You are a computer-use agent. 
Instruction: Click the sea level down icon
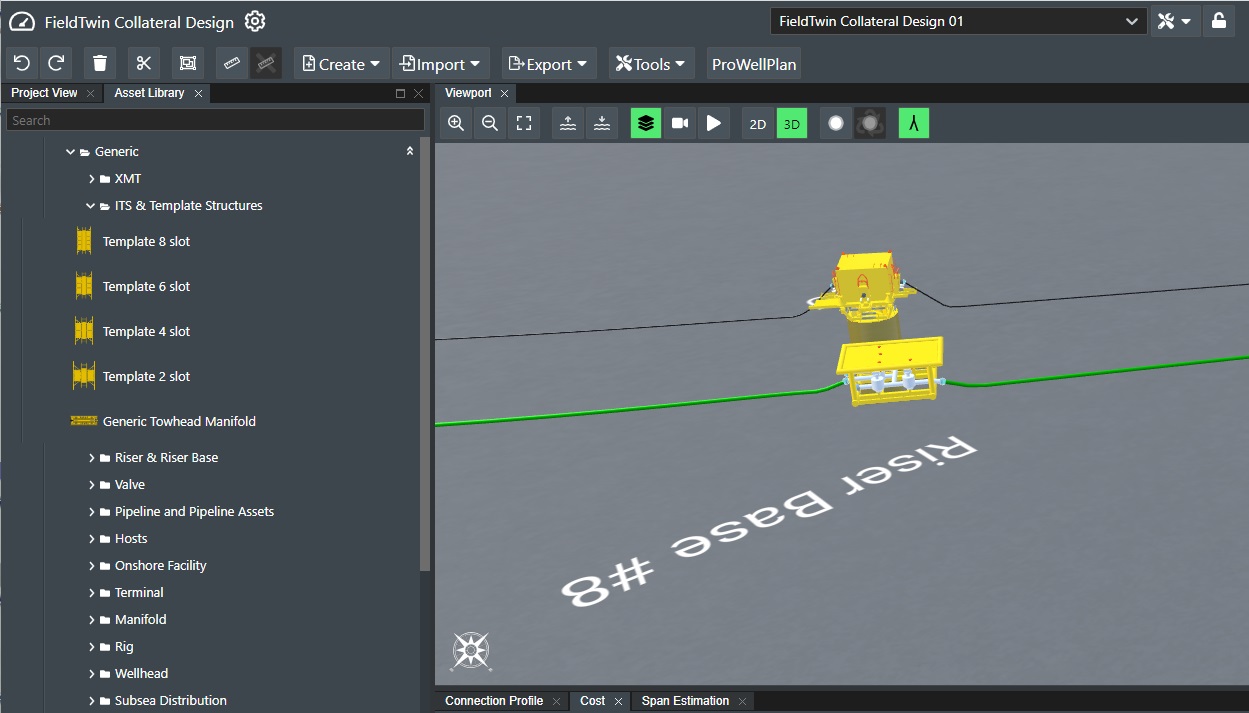(x=602, y=123)
